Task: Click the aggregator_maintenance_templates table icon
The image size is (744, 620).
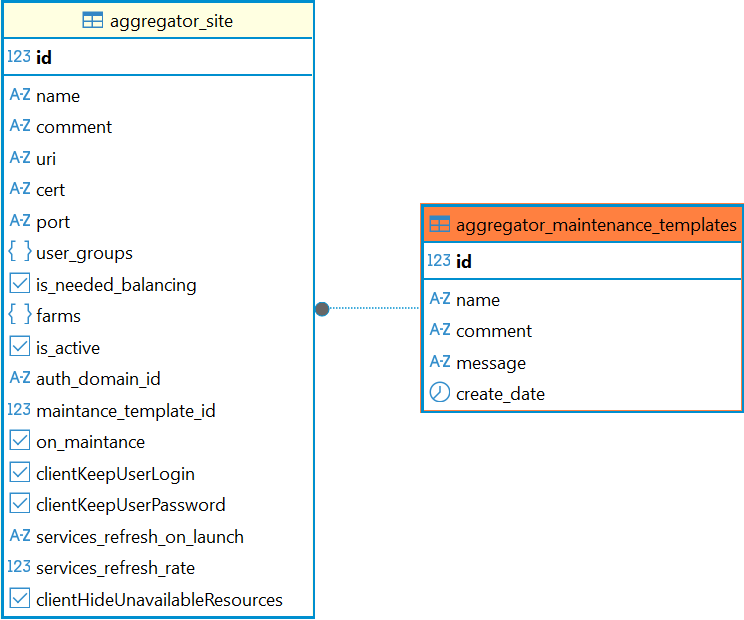Action: 439,225
